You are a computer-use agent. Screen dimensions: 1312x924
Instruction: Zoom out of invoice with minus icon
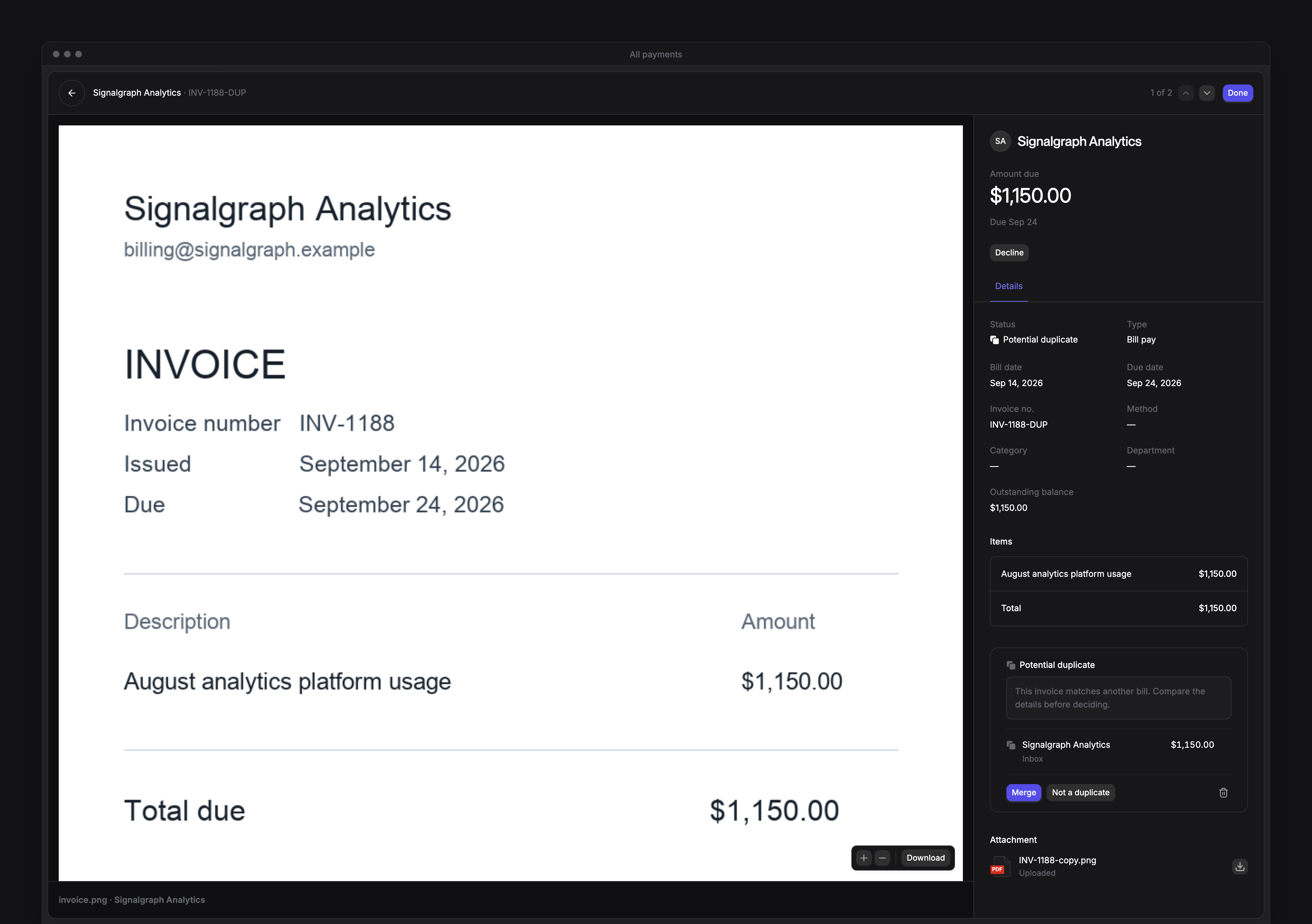click(882, 858)
